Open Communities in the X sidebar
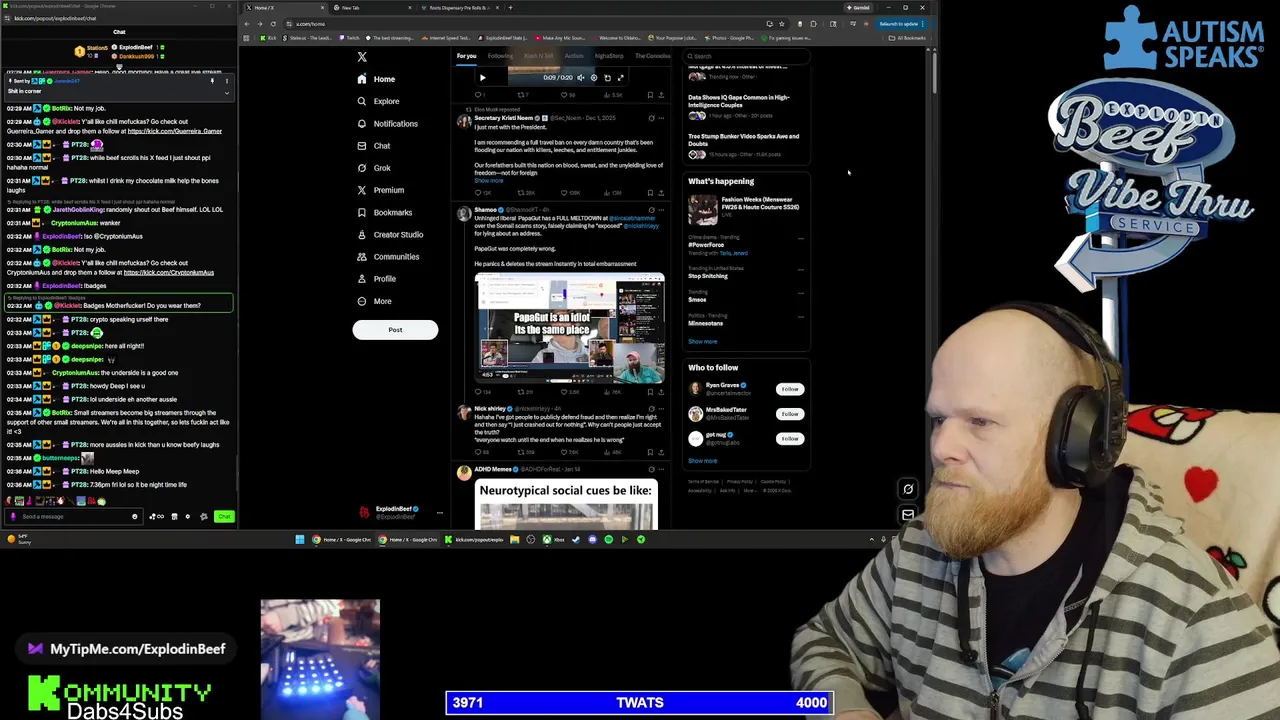 click(388, 257)
